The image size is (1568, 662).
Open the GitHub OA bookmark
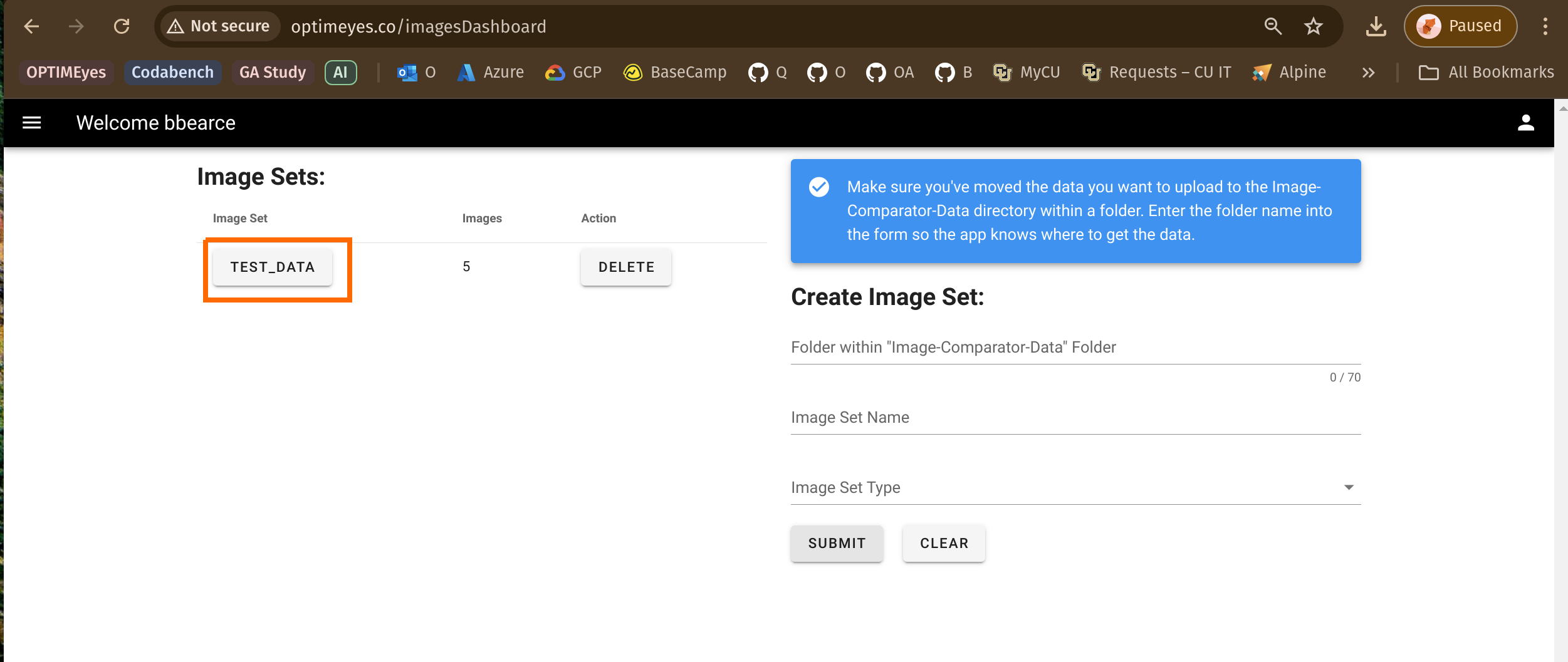890,73
